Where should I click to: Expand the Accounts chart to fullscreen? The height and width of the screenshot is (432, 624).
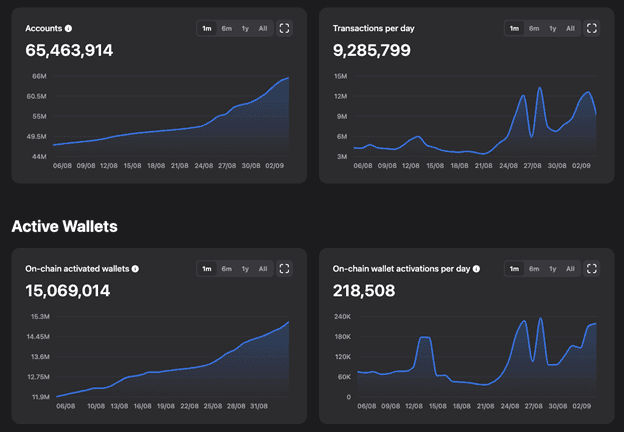[285, 29]
